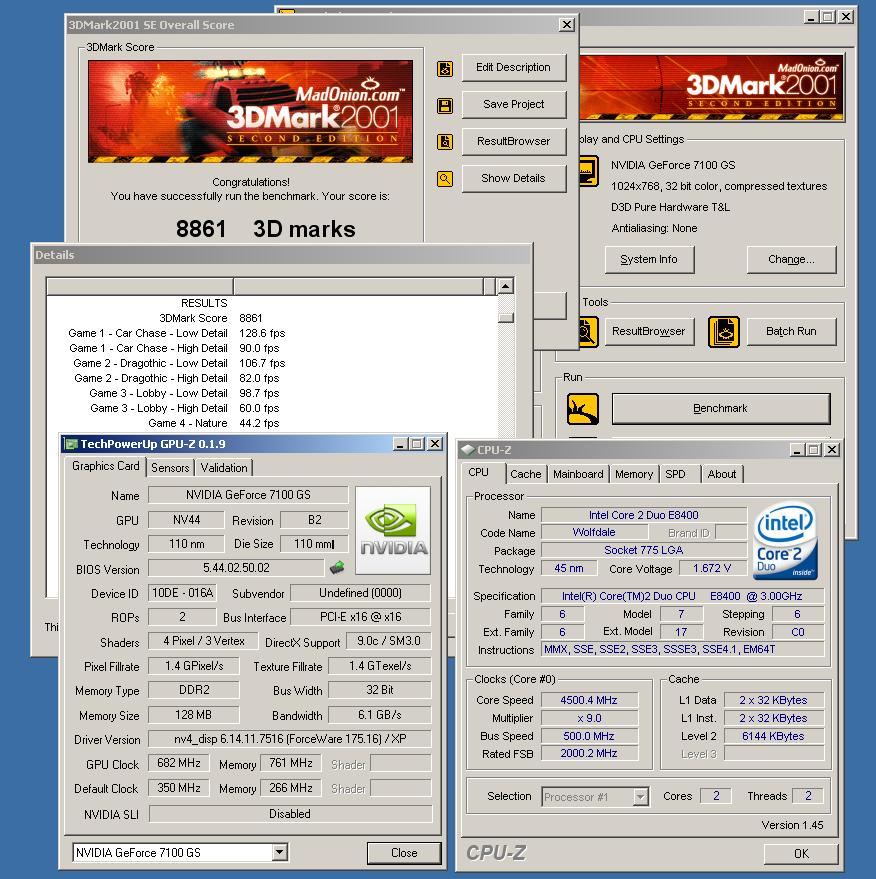The image size is (876, 879).
Task: Expand the GPU selection dropdown in GPU-Z
Action: coord(280,853)
